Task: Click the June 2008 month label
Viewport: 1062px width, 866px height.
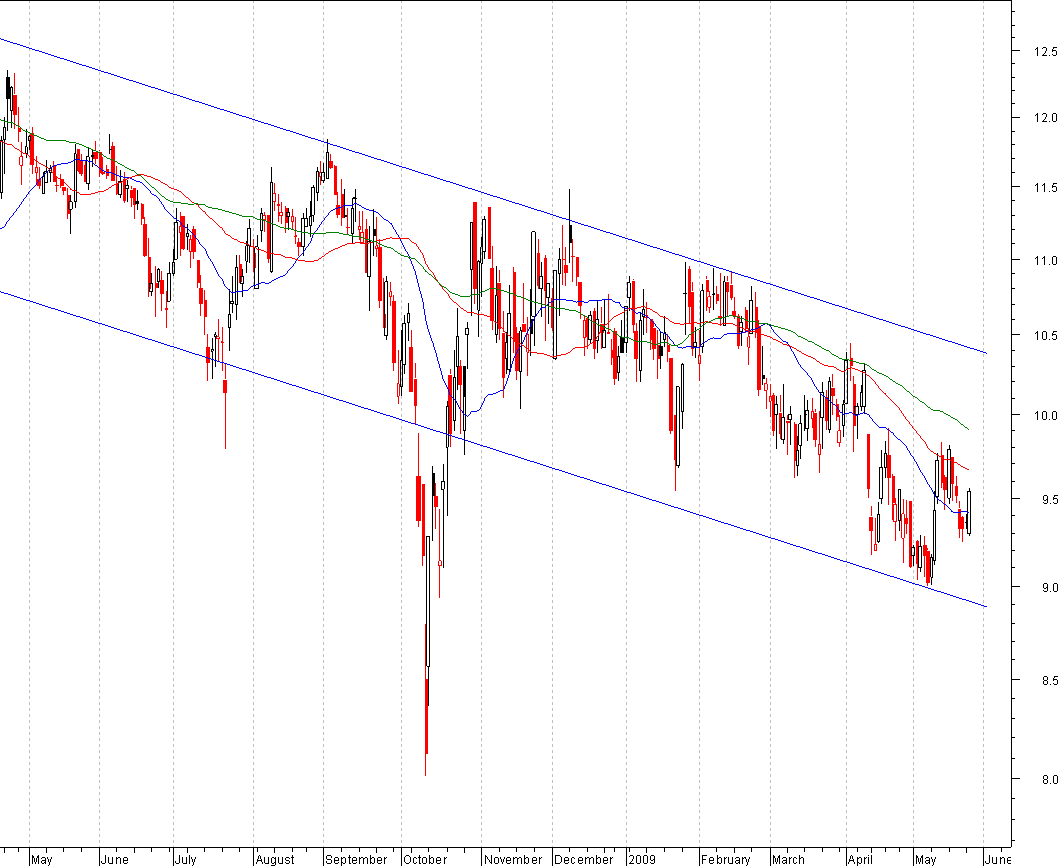Action: [x=114, y=859]
